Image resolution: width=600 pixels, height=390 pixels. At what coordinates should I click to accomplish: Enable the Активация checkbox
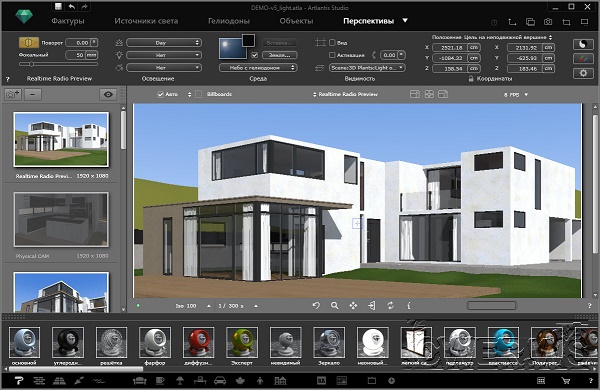[332, 55]
